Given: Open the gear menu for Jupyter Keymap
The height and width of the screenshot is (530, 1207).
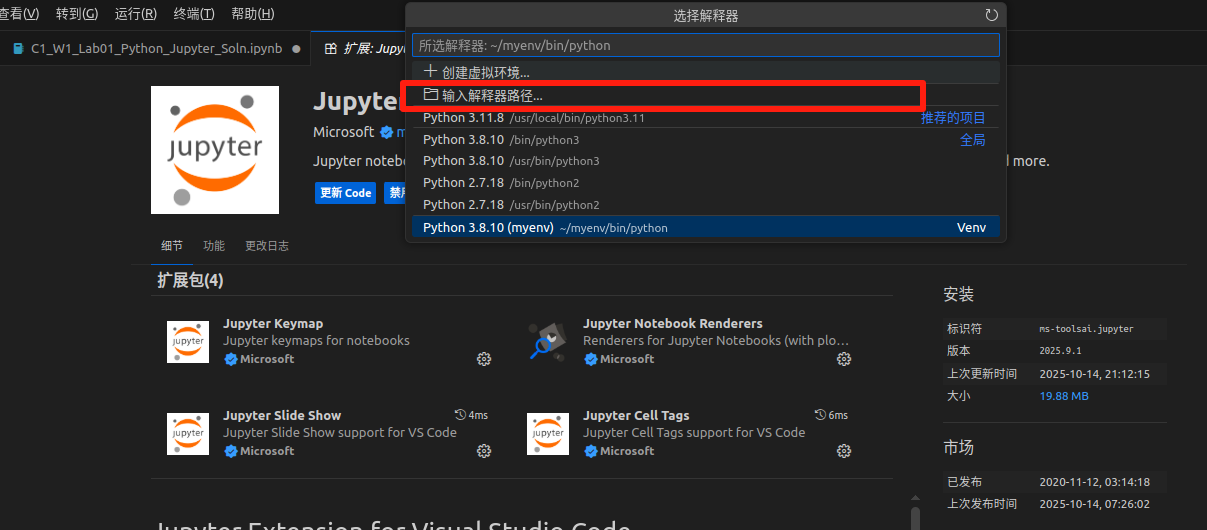Looking at the screenshot, I should (x=484, y=359).
